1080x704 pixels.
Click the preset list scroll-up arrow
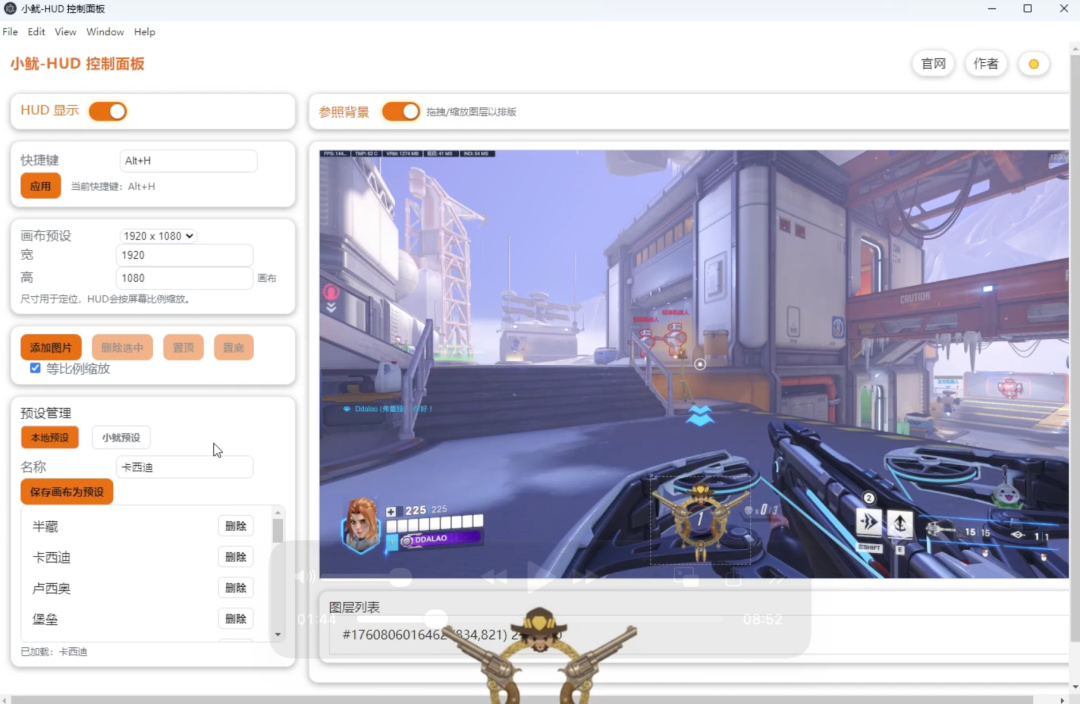pos(278,513)
